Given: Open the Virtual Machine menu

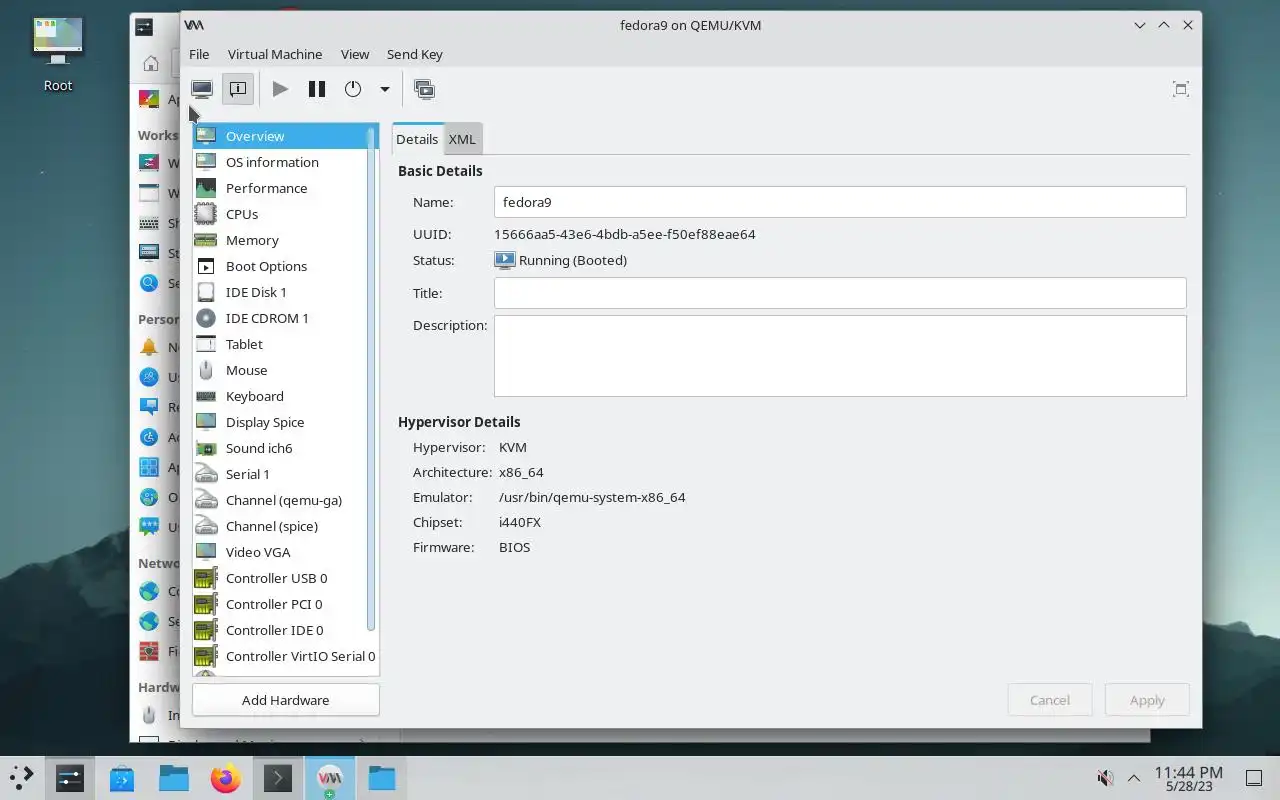Looking at the screenshot, I should (x=275, y=54).
